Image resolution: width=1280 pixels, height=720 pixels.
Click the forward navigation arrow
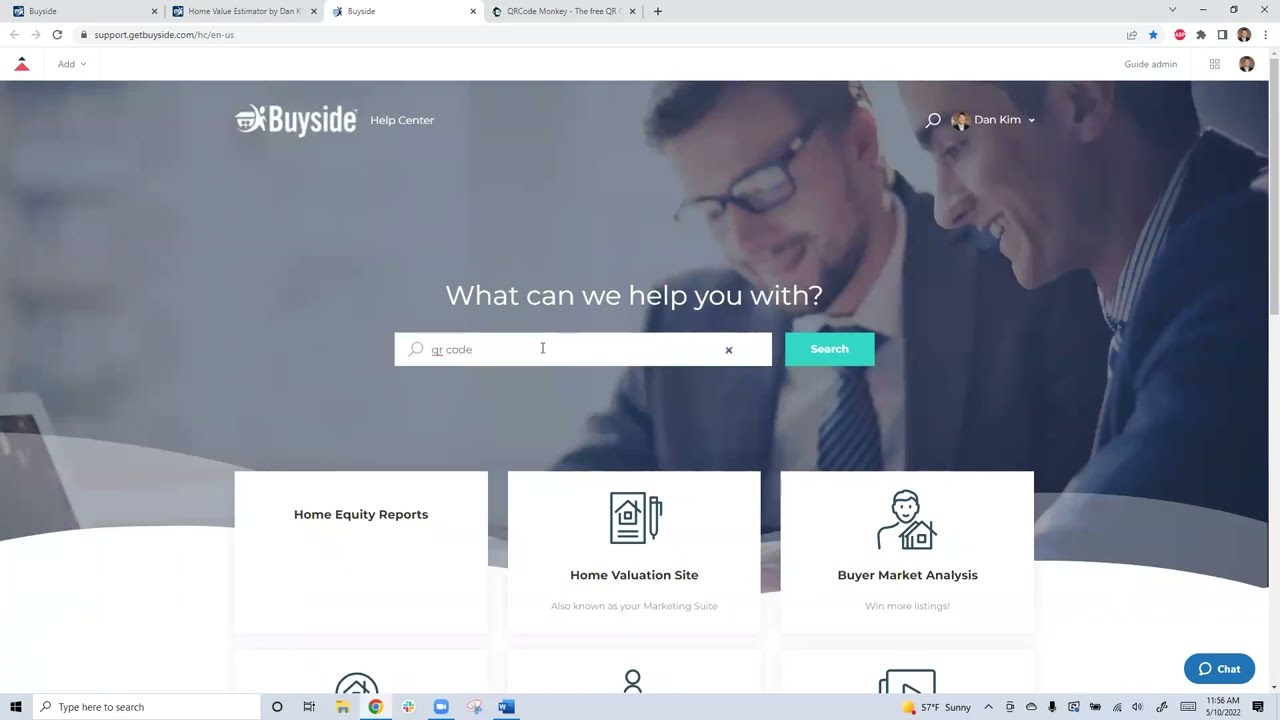[35, 35]
